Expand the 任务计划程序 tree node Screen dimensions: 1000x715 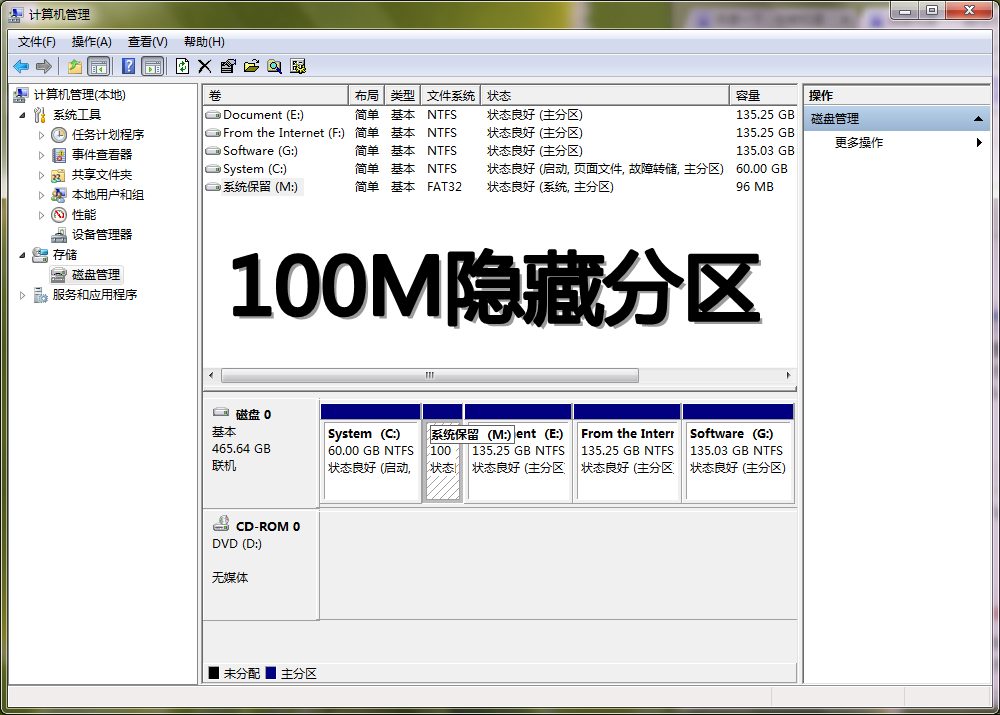coord(41,135)
